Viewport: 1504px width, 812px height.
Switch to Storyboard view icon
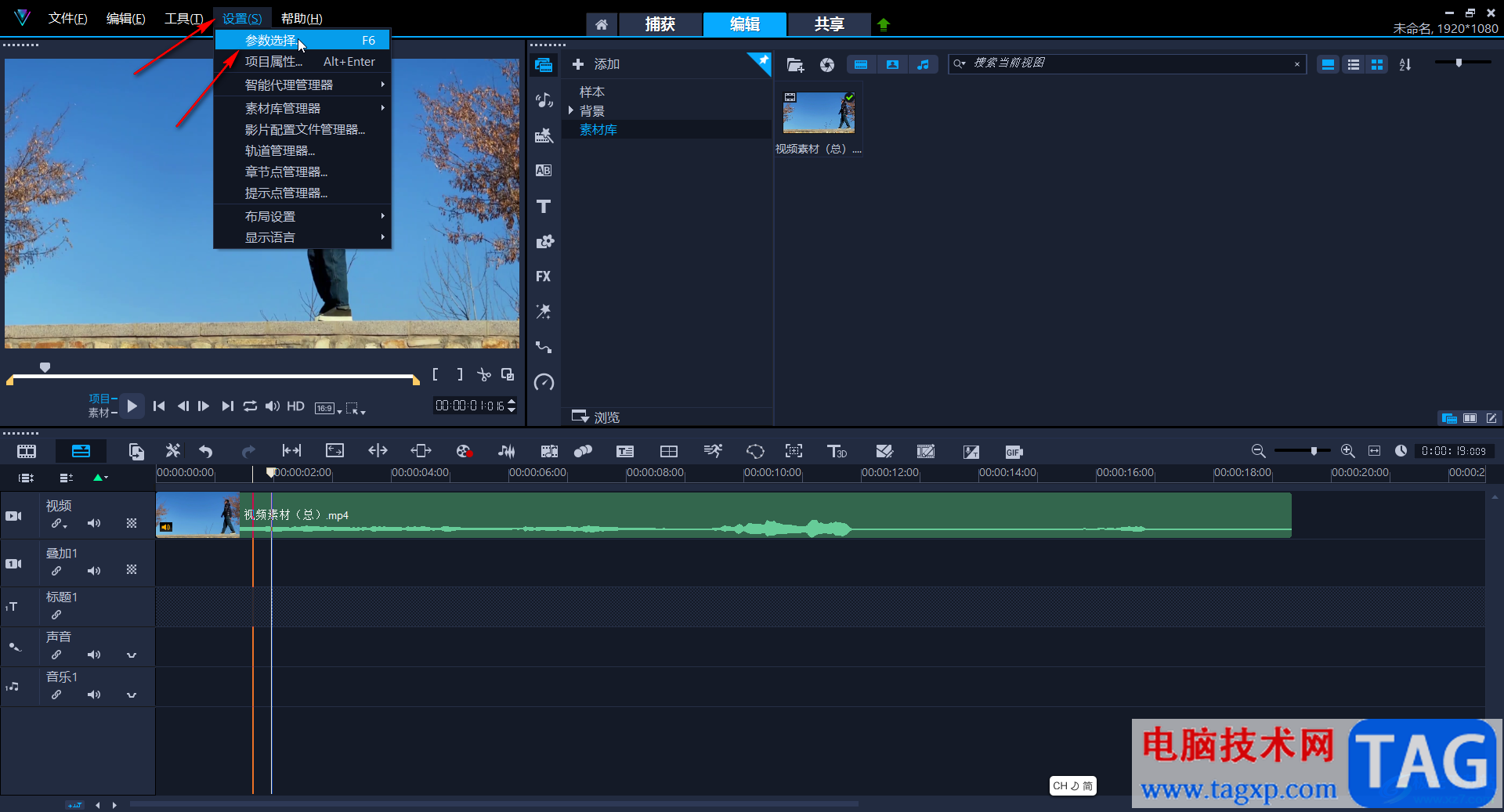tap(27, 451)
